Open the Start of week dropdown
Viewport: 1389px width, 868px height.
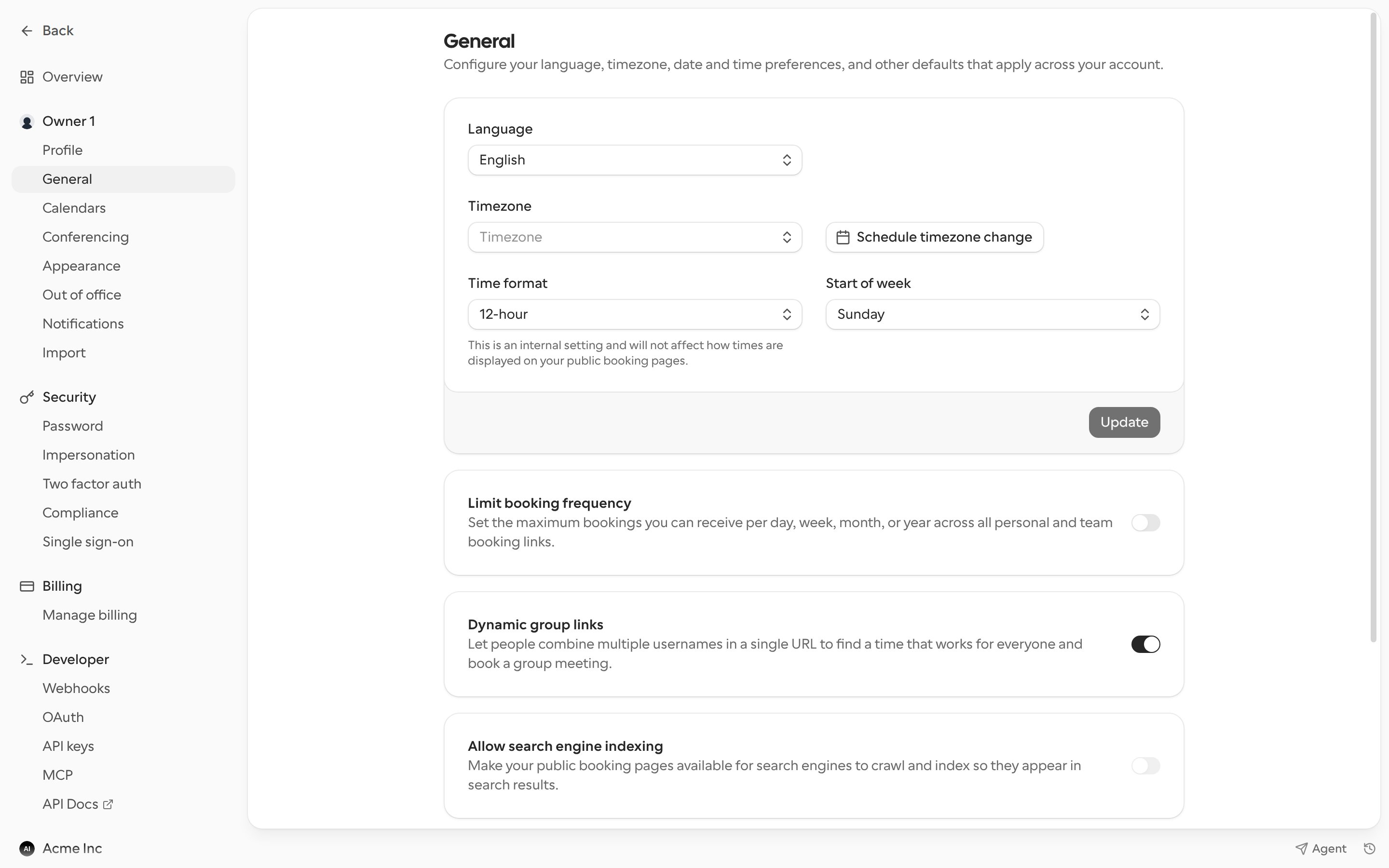[x=993, y=314]
